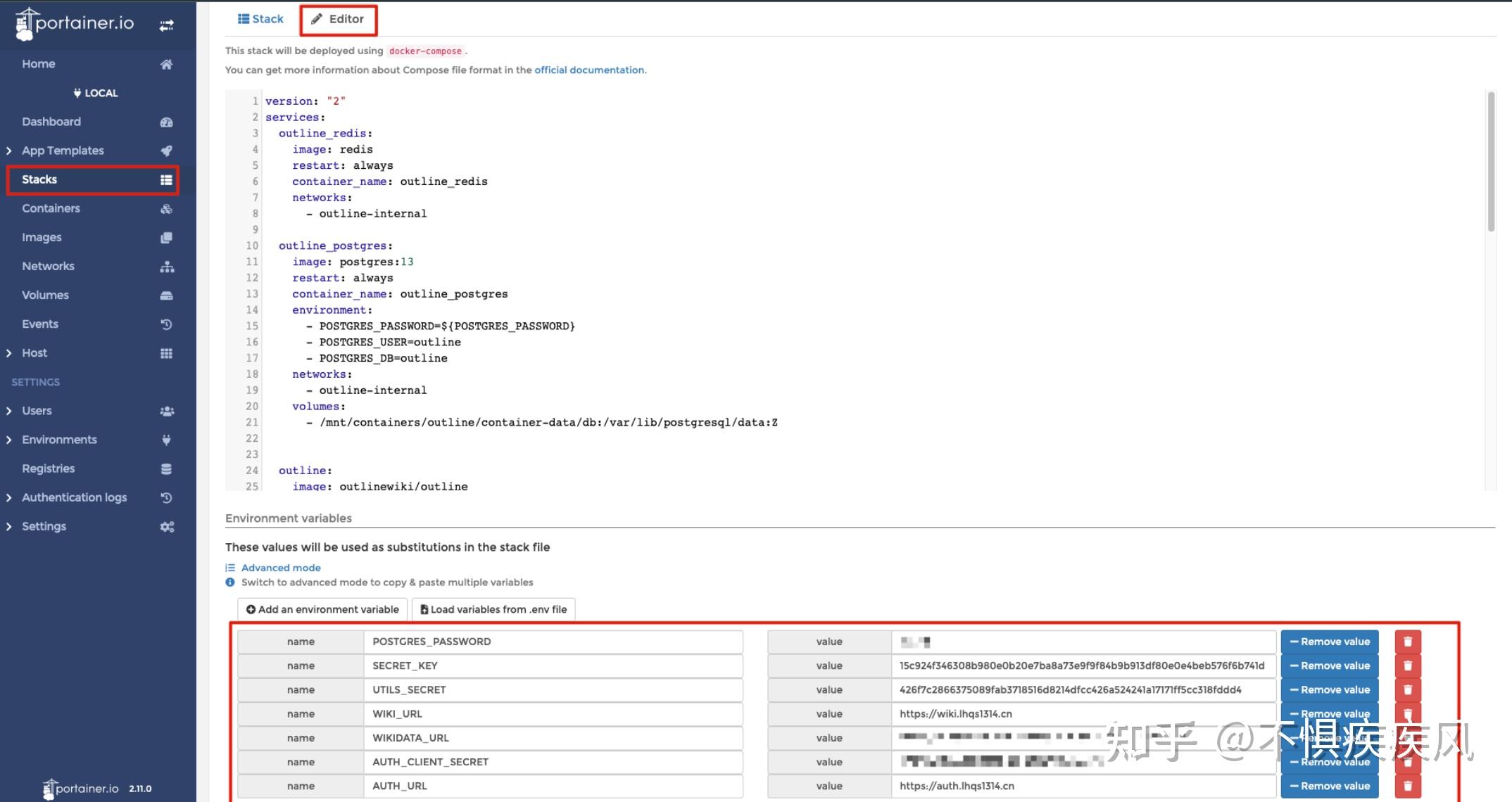Click the code editor vertical scrollbar

[1491, 162]
